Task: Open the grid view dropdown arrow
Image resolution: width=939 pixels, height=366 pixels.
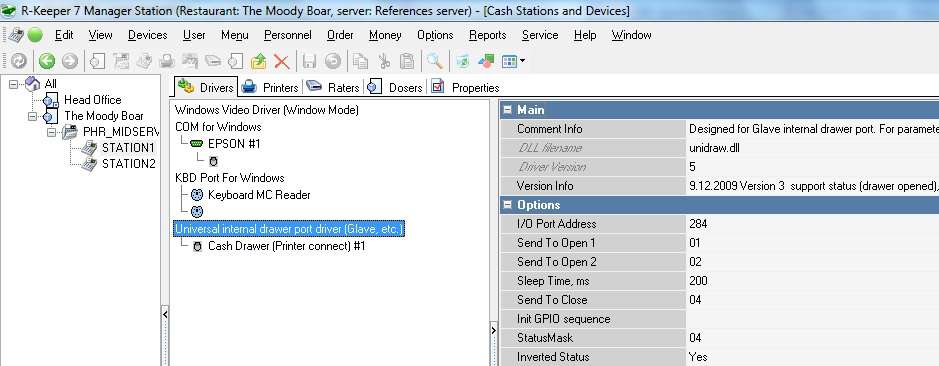Action: (523, 61)
